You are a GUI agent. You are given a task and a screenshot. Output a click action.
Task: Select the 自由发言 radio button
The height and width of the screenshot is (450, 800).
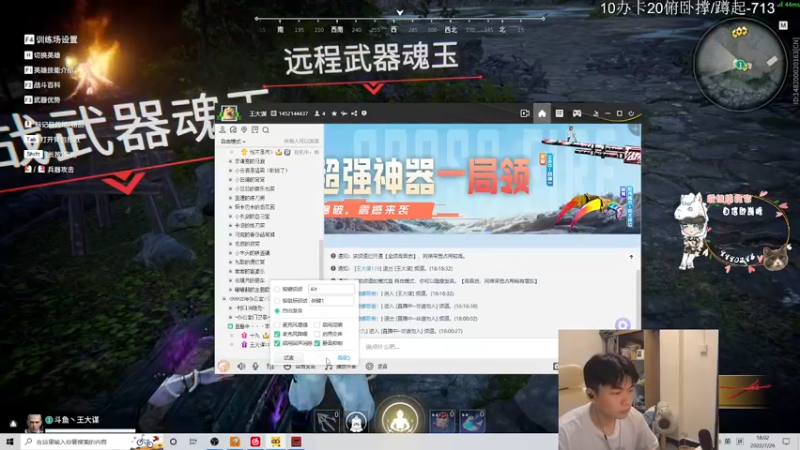[277, 311]
